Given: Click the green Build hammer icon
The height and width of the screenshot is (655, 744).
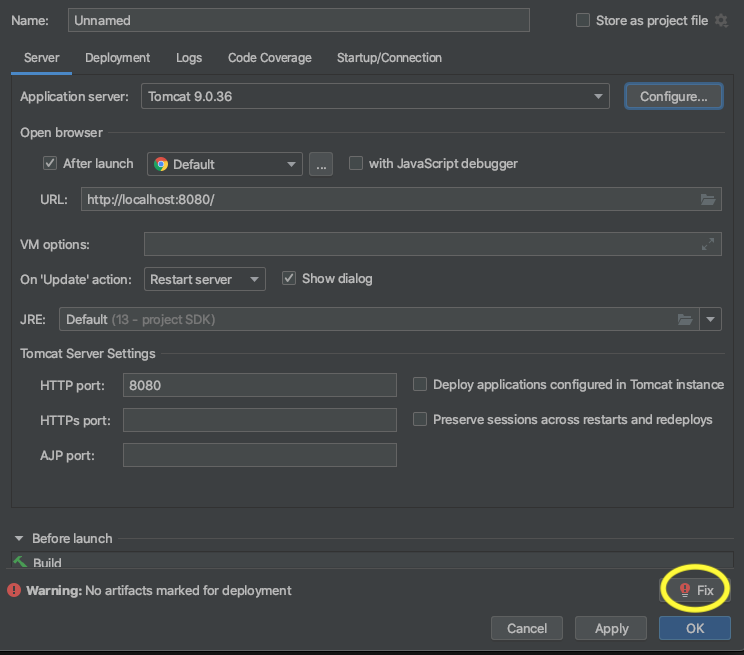Looking at the screenshot, I should 20,562.
